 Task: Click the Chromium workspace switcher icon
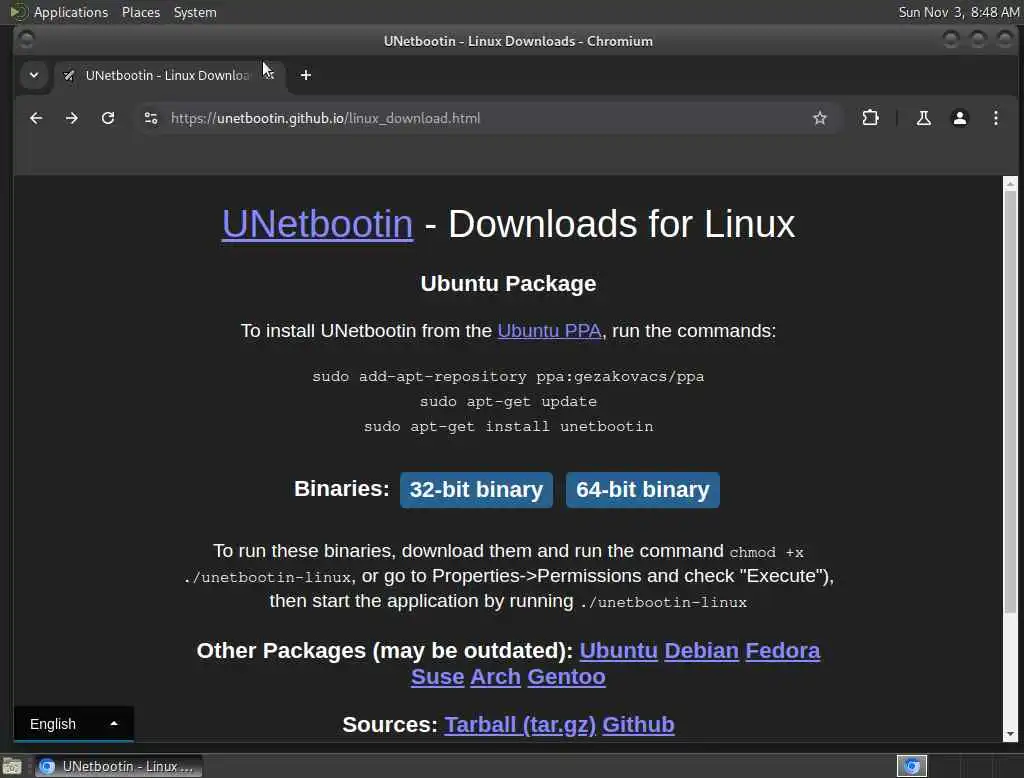coord(912,766)
